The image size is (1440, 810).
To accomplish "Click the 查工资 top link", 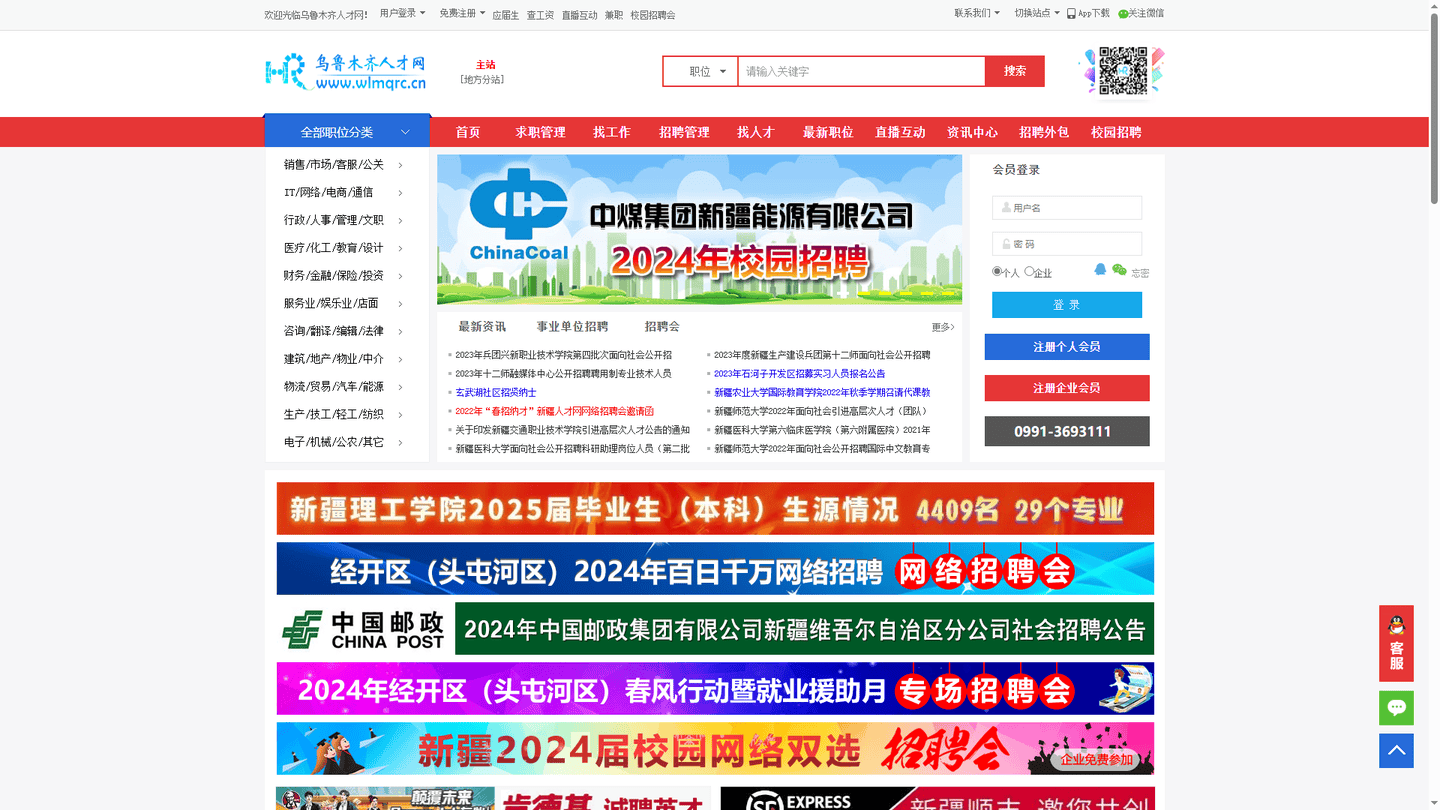I will click(540, 15).
